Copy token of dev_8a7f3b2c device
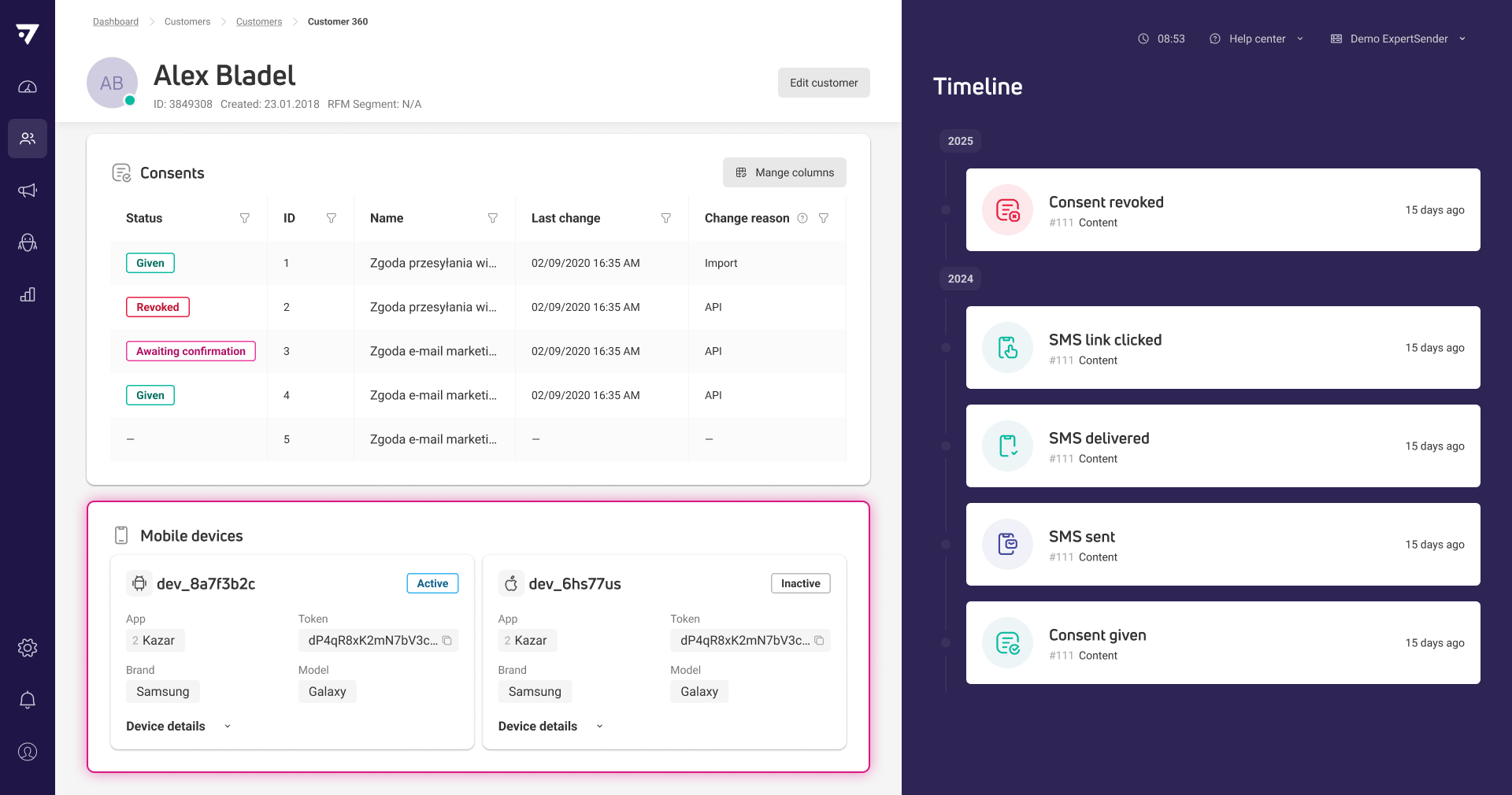The width and height of the screenshot is (1512, 795). (447, 641)
